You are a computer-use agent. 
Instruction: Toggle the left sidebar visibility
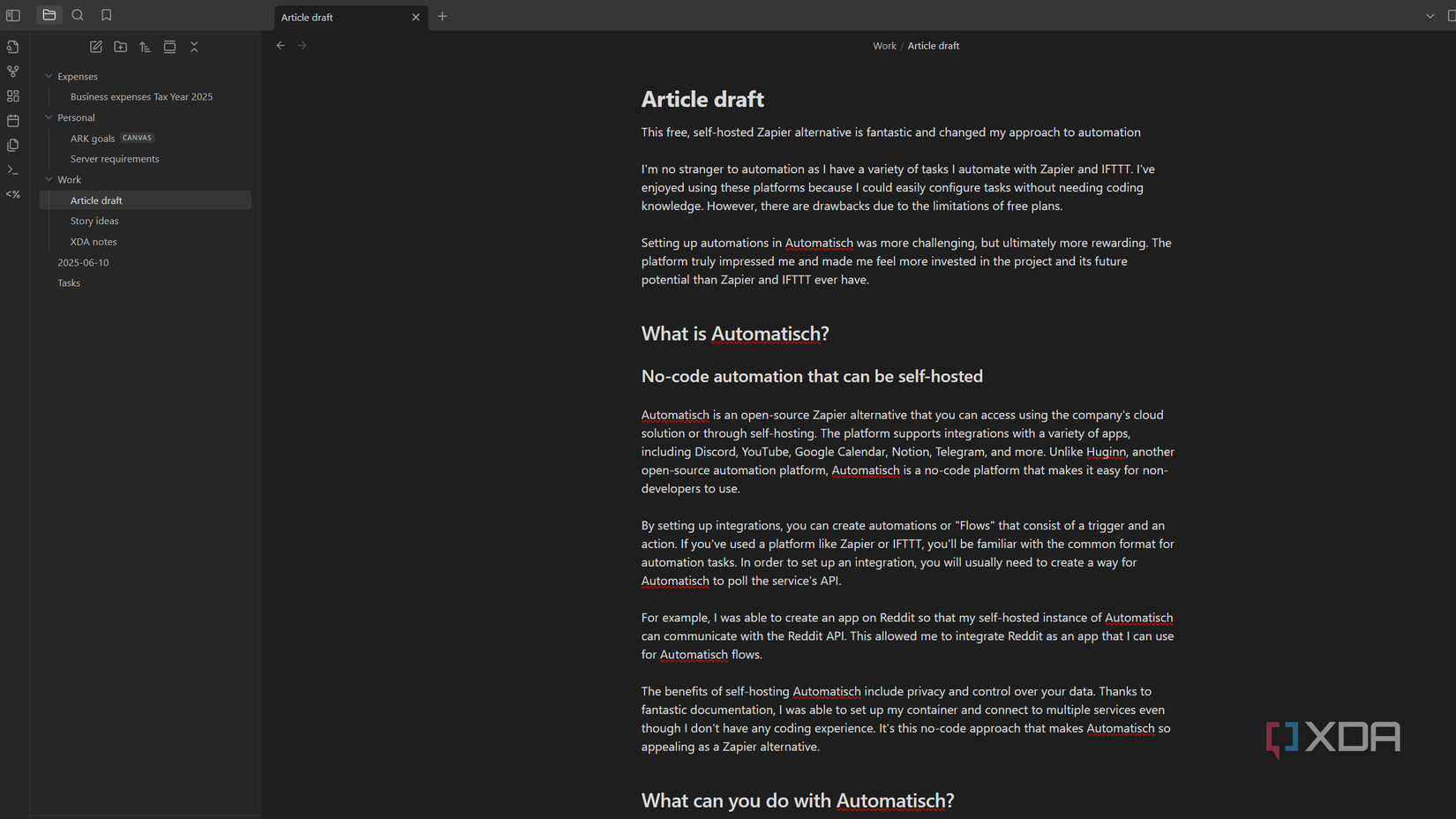(13, 15)
